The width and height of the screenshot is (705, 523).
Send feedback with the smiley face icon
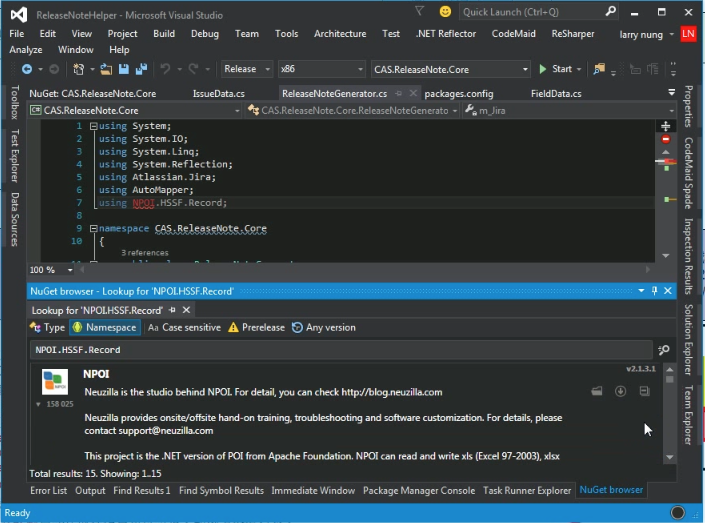[445, 12]
